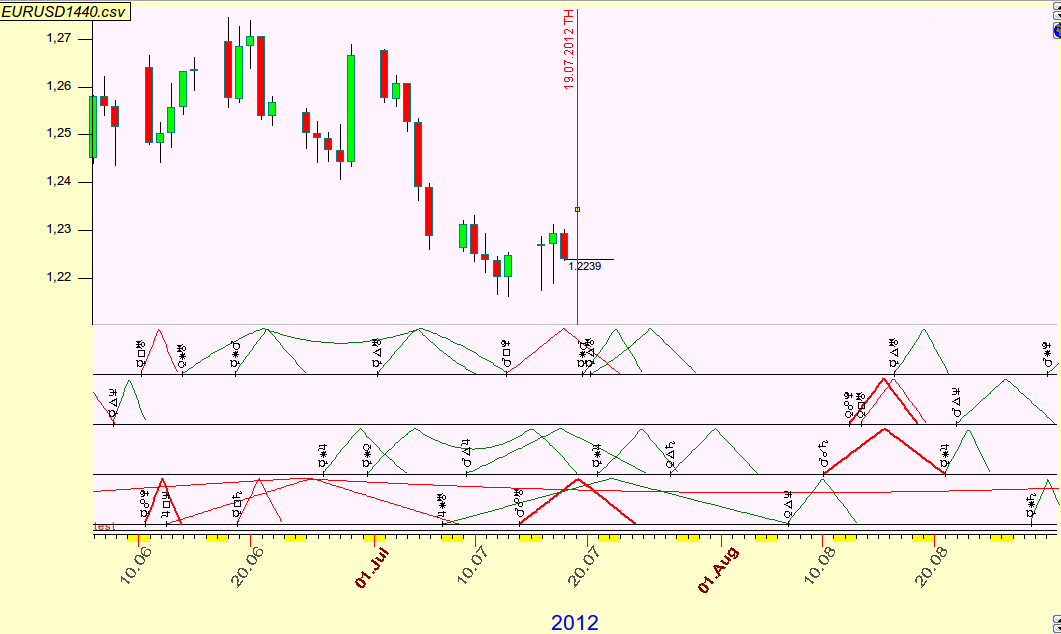1061x634 pixels.
Task: Pick the Venus trine Saturn aspect symbol
Action: [x=671, y=455]
